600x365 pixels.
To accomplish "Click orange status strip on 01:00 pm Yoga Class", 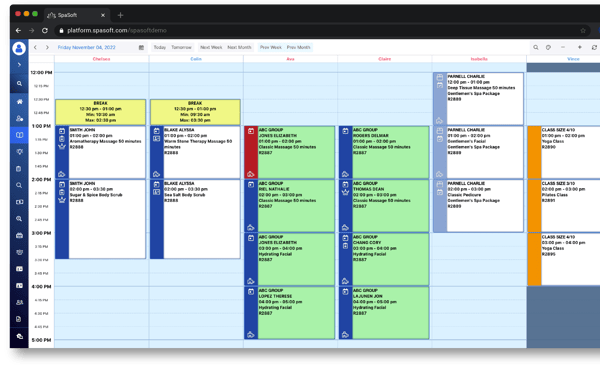I will (x=534, y=152).
